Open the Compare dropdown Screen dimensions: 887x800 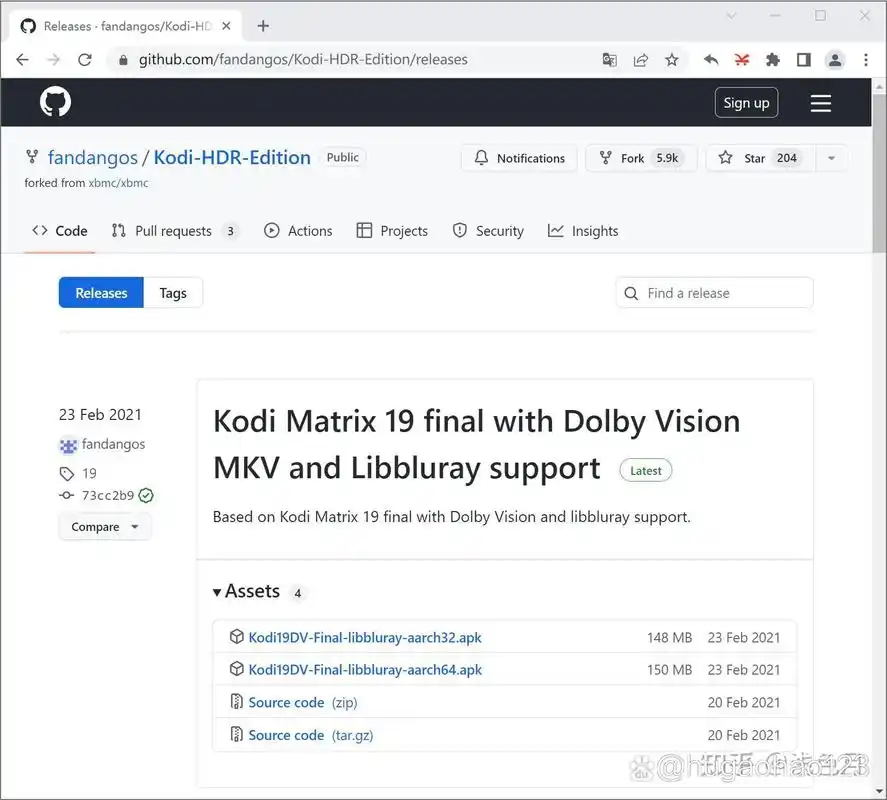click(x=105, y=527)
